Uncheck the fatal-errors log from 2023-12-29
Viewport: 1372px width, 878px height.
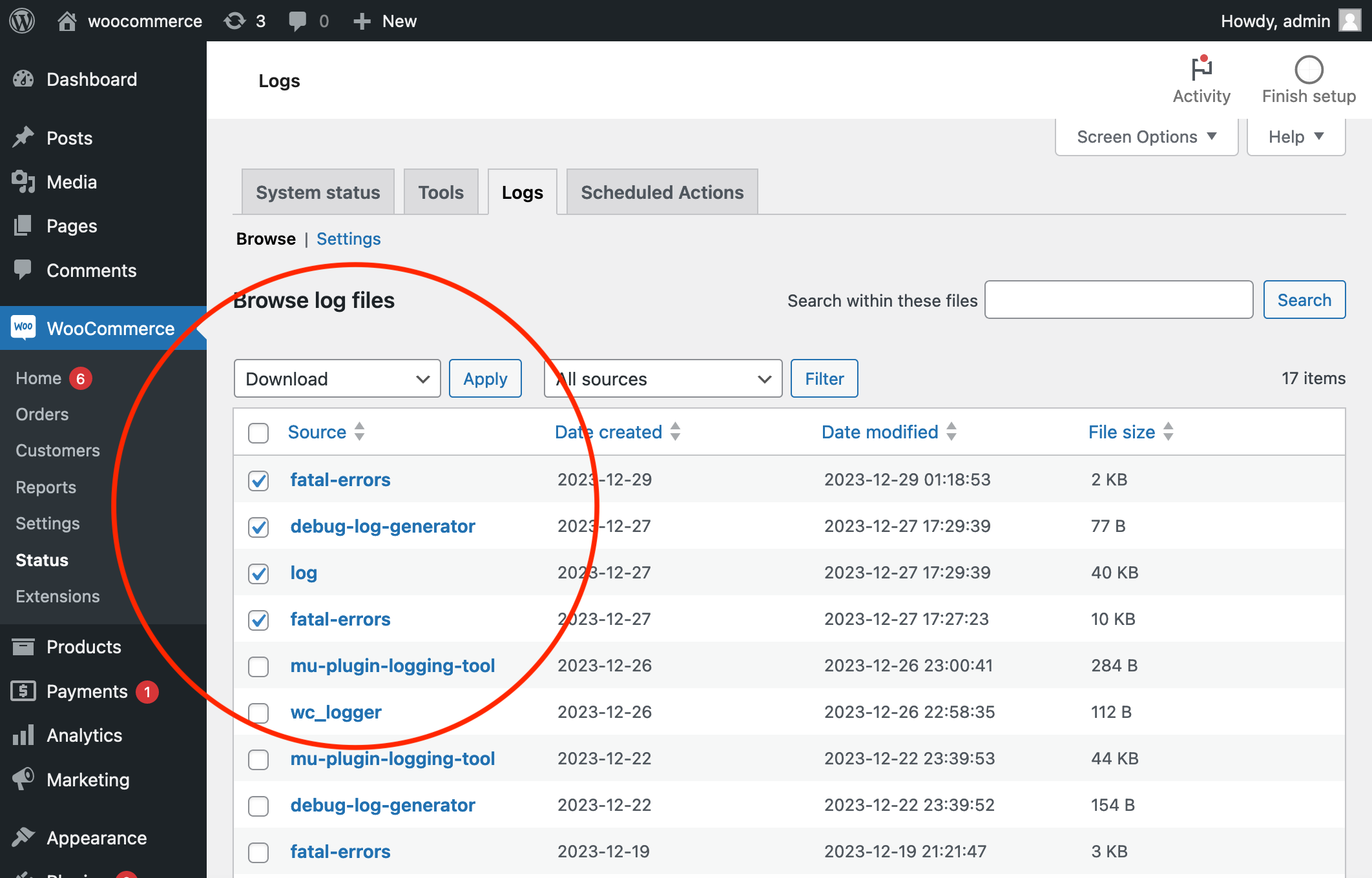coord(258,480)
